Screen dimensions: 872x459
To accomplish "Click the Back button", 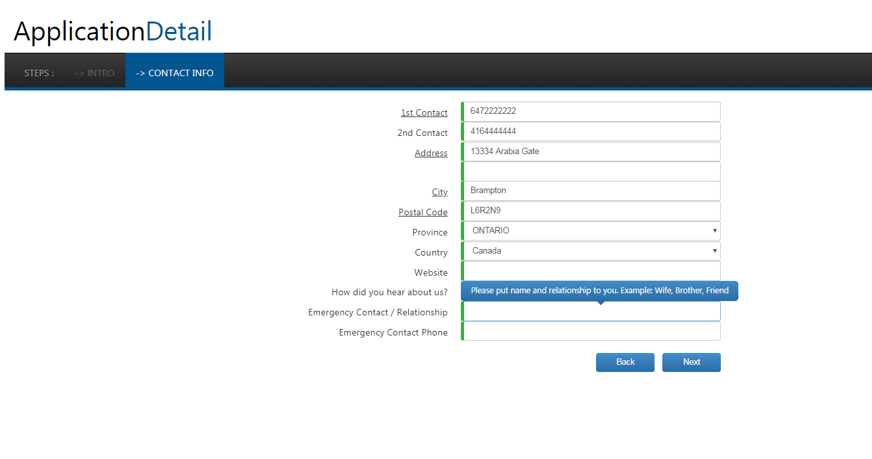I will [x=625, y=362].
